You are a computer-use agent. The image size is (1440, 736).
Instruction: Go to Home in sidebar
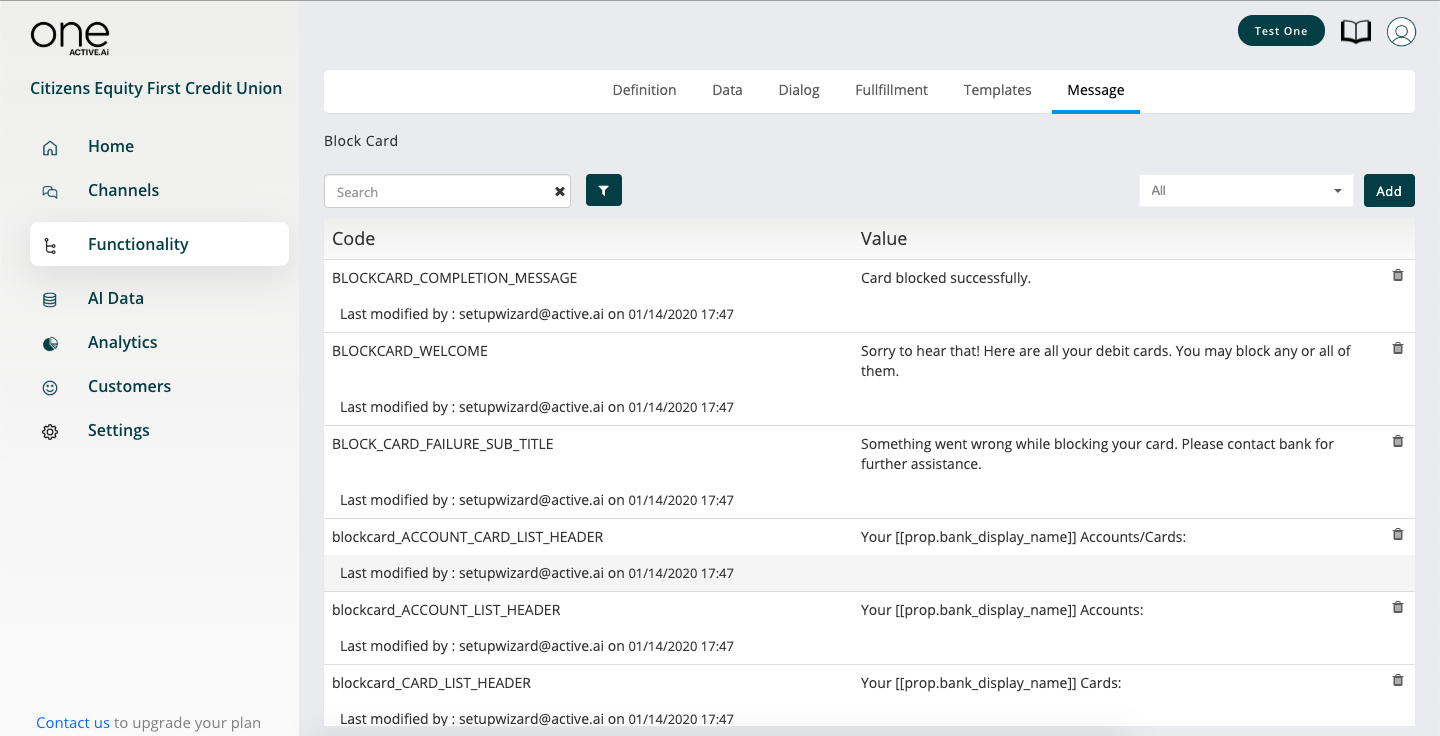(x=111, y=146)
